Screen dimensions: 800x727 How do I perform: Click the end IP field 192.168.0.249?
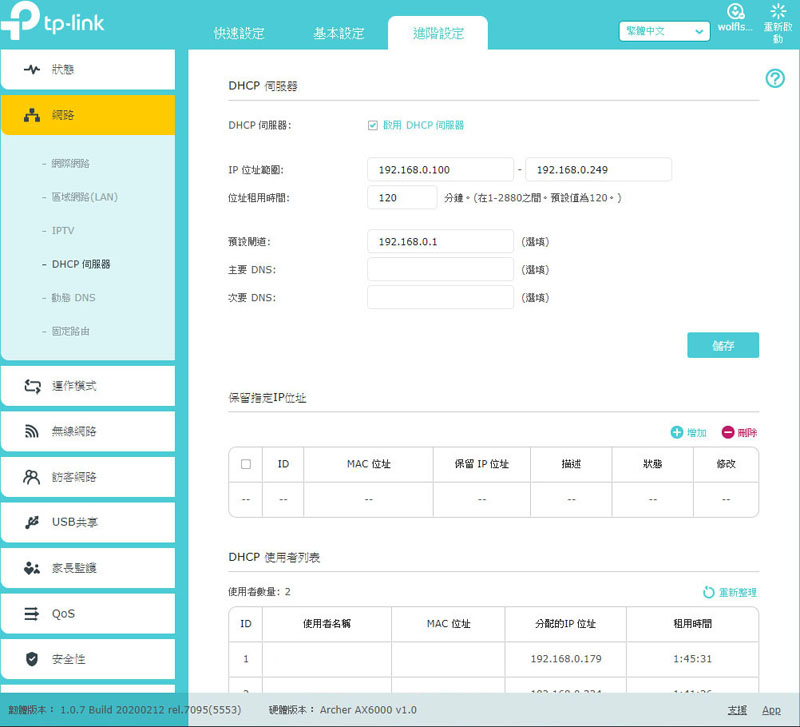tap(598, 170)
